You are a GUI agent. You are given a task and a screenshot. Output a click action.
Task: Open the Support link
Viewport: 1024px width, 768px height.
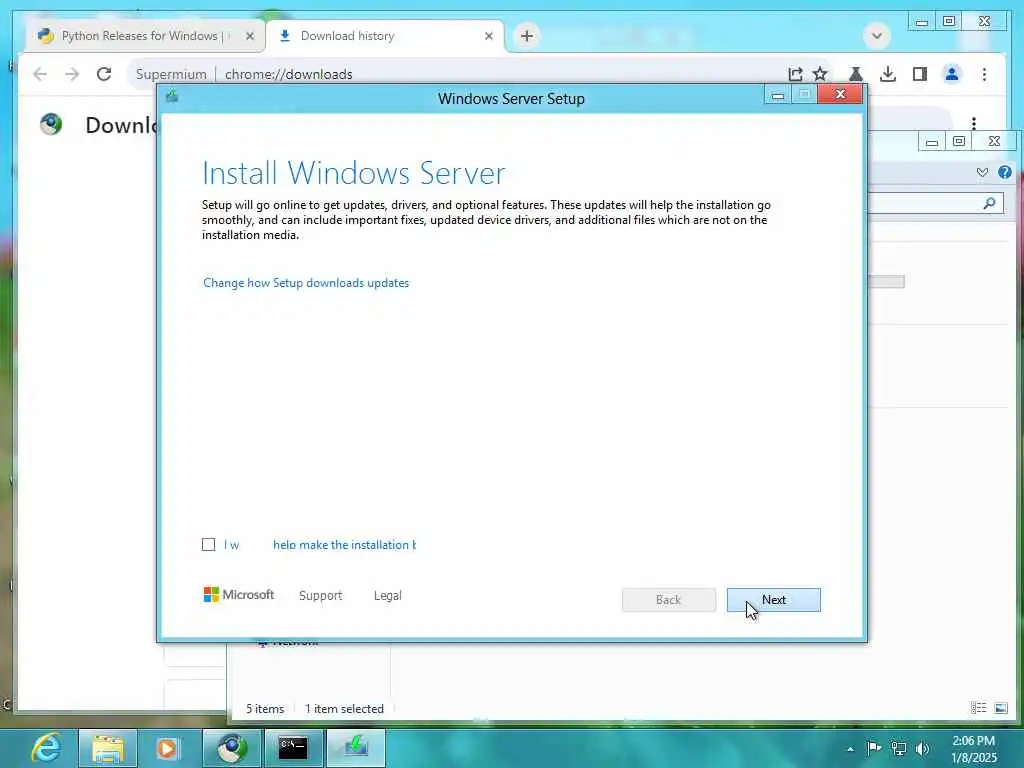click(x=320, y=596)
